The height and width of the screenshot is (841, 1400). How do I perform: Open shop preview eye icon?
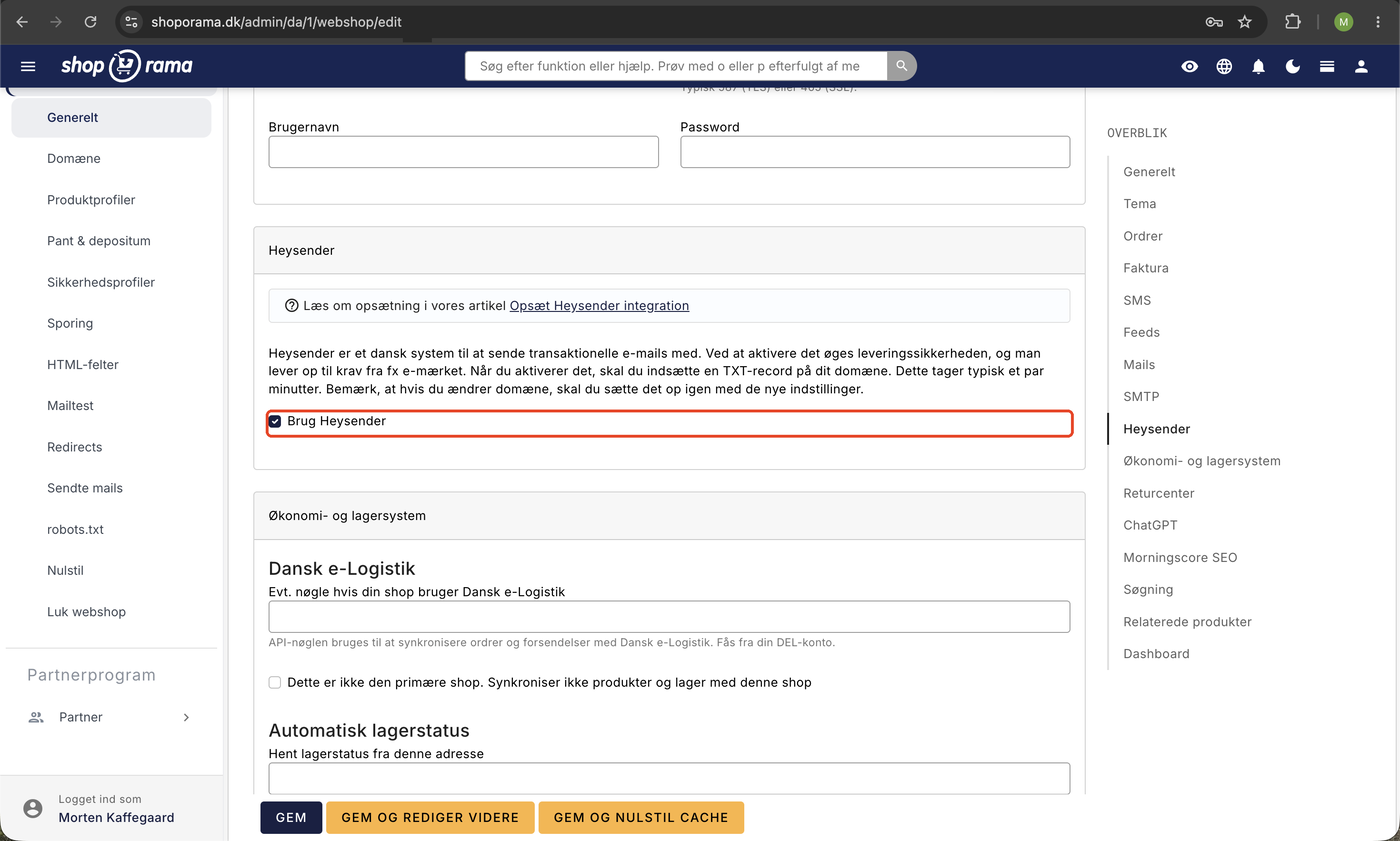tap(1189, 66)
